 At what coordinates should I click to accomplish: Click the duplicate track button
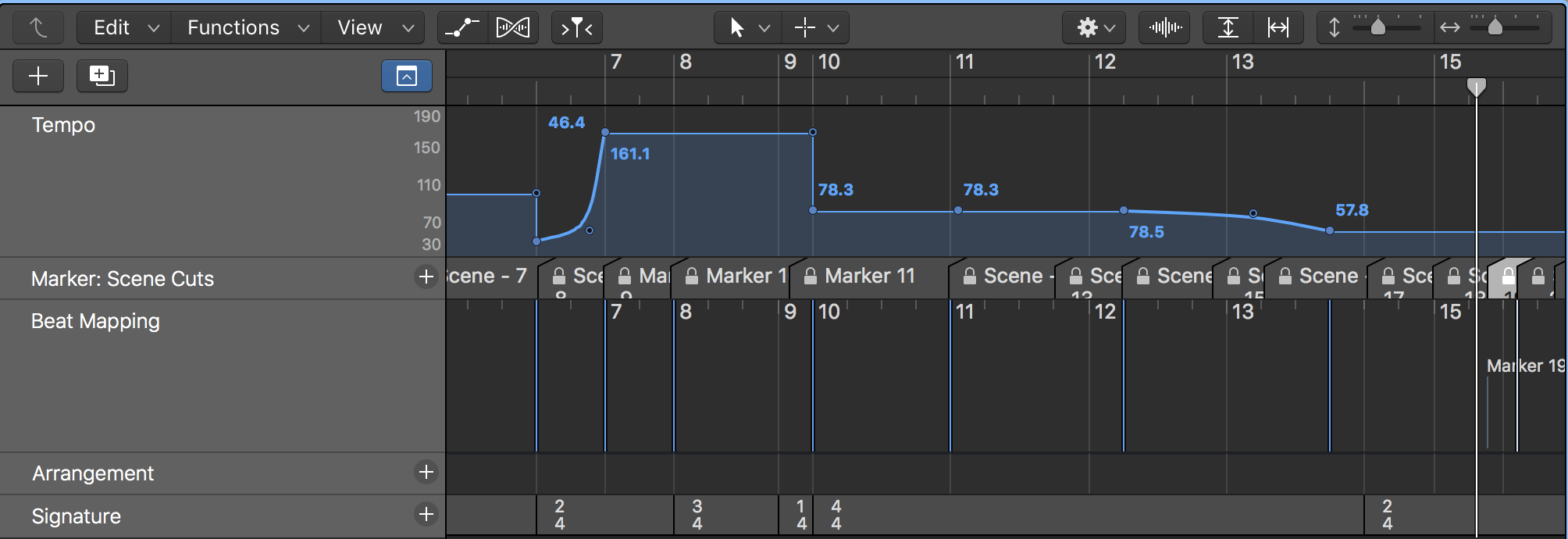click(x=102, y=76)
